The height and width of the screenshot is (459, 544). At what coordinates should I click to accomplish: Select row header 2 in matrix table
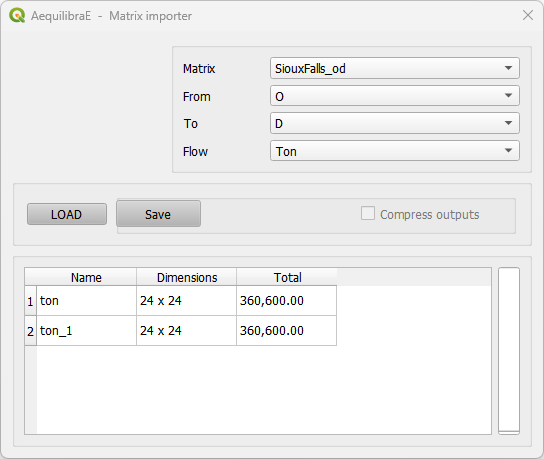[x=31, y=331]
